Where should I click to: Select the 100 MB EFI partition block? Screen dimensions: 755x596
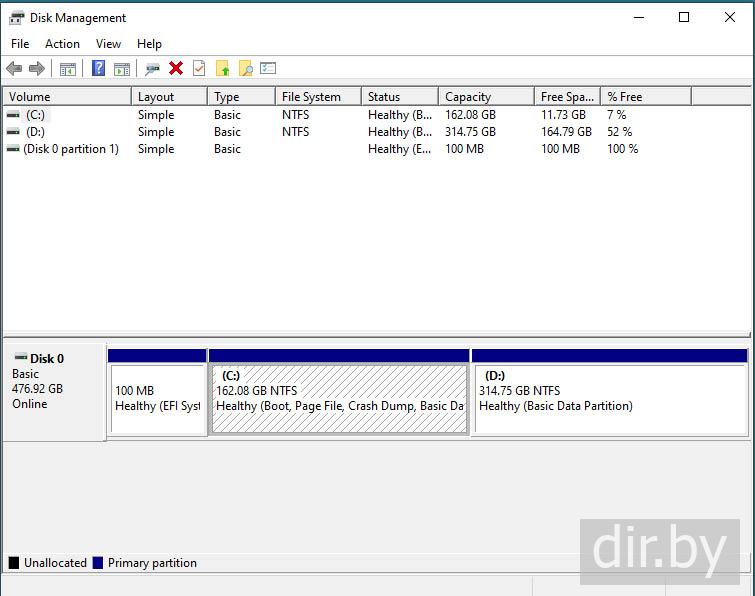coord(157,398)
